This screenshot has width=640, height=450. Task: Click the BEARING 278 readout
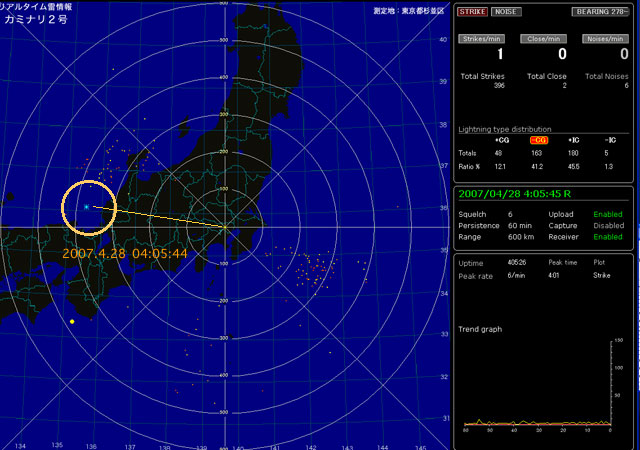coord(600,12)
